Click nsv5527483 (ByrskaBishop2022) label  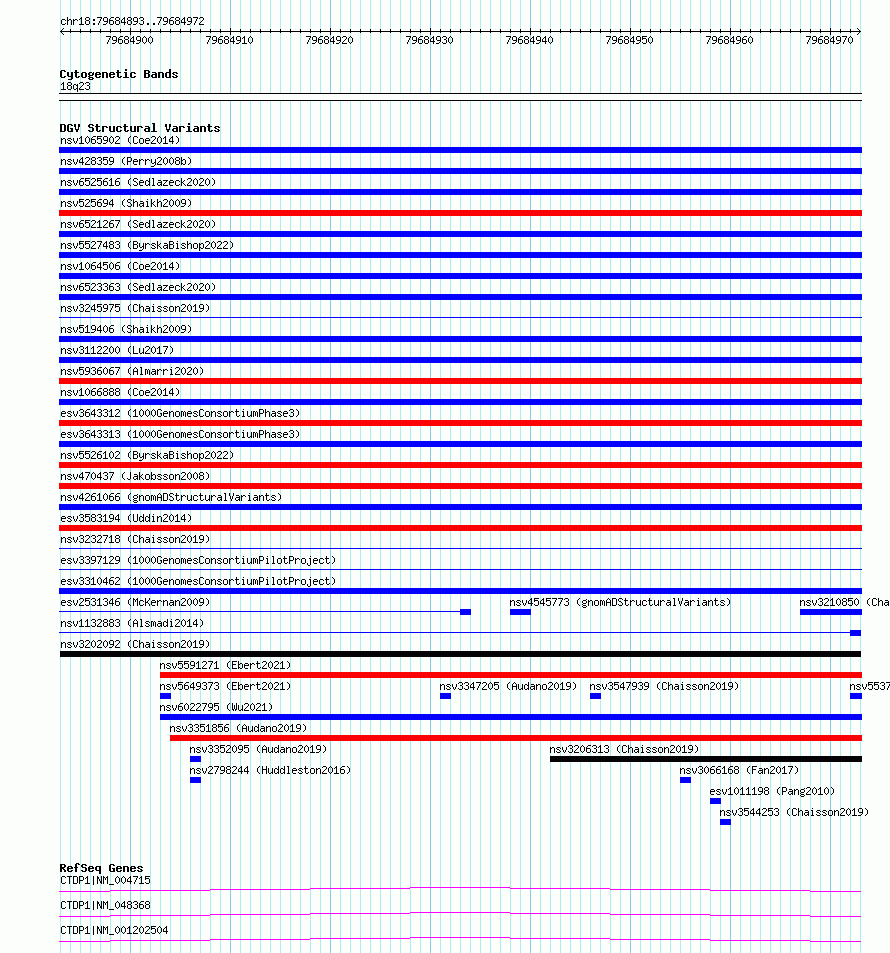pyautogui.click(x=147, y=245)
